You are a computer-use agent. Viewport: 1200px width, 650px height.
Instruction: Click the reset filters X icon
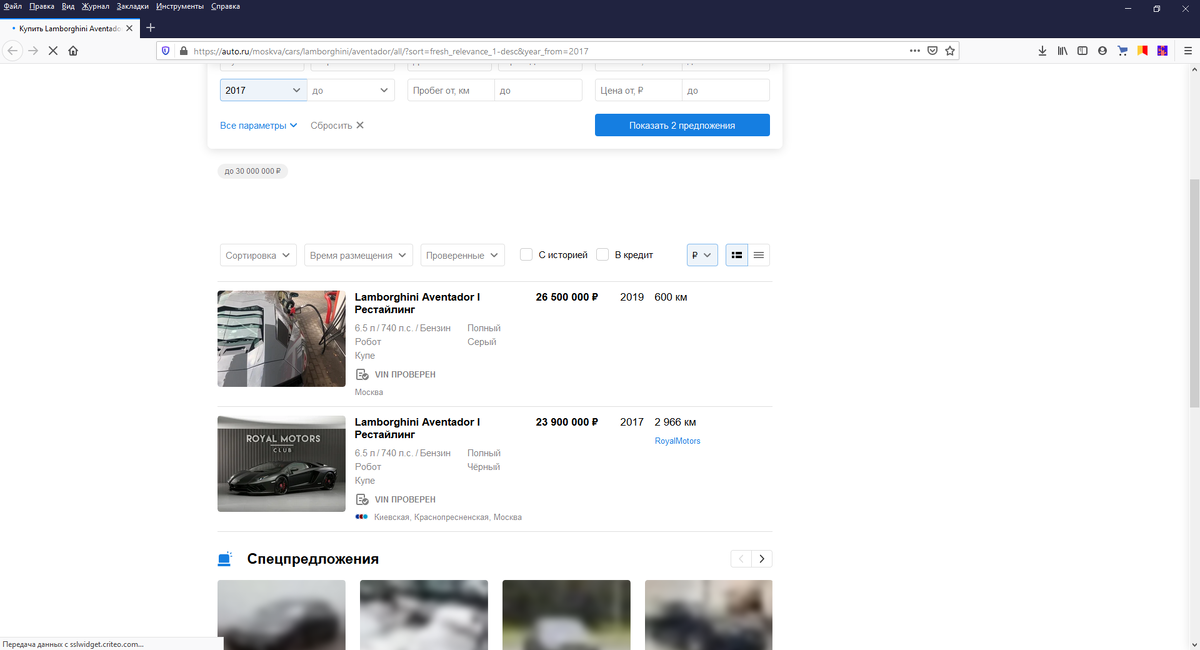360,125
